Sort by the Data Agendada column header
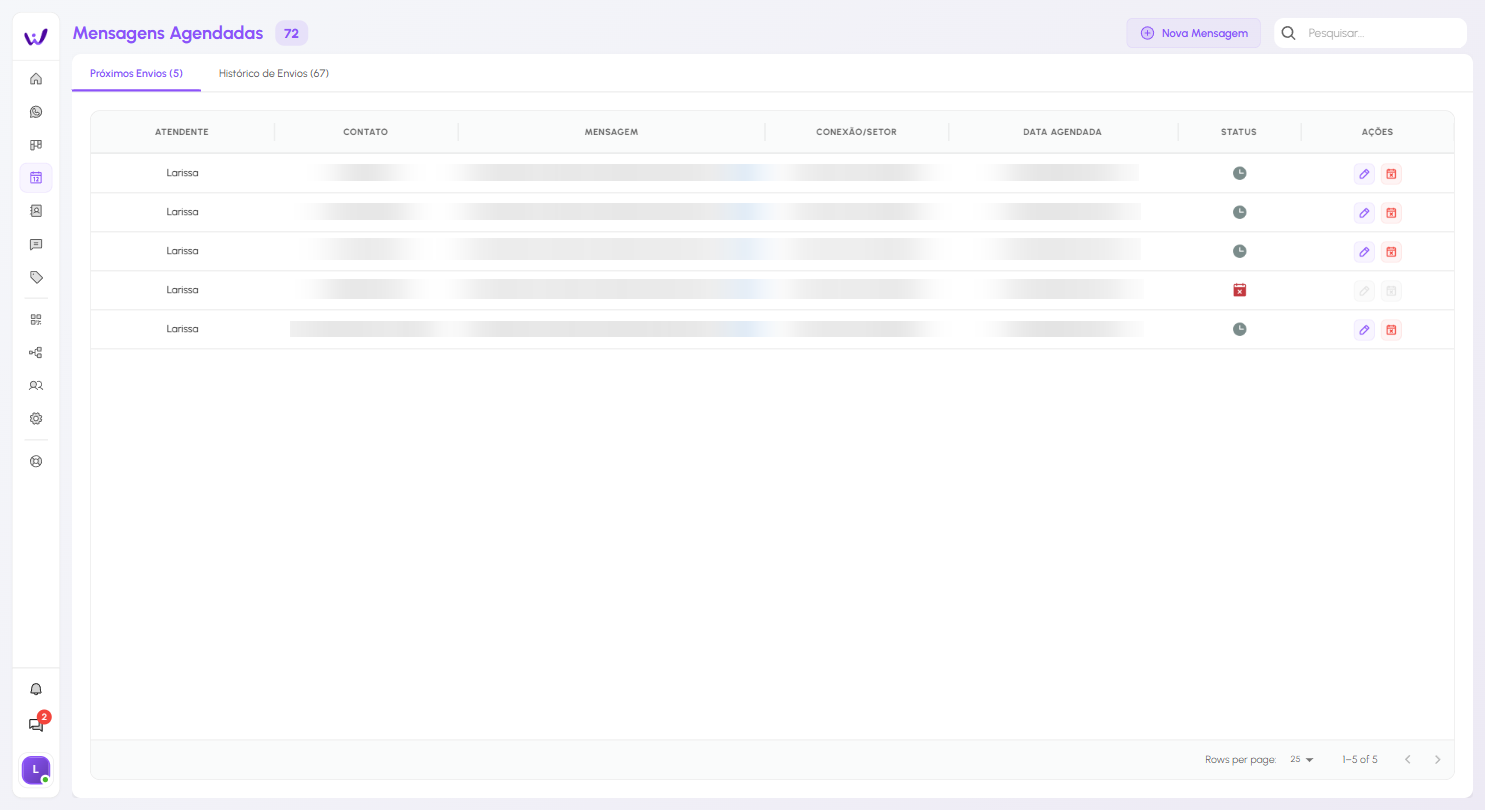Image resolution: width=1485 pixels, height=810 pixels. point(1062,132)
